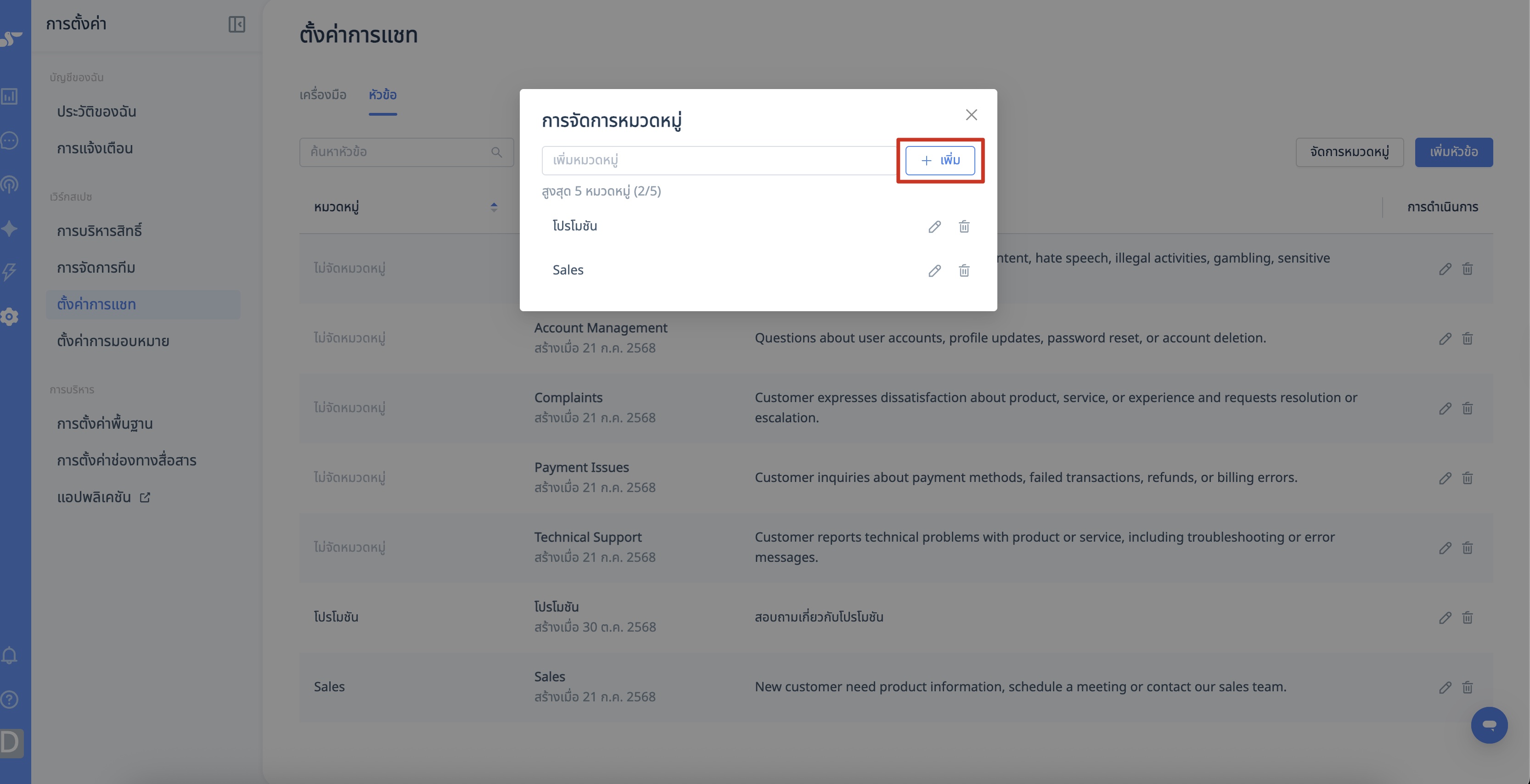Click the Account Management topic name
The height and width of the screenshot is (784, 1530).
coord(601,328)
